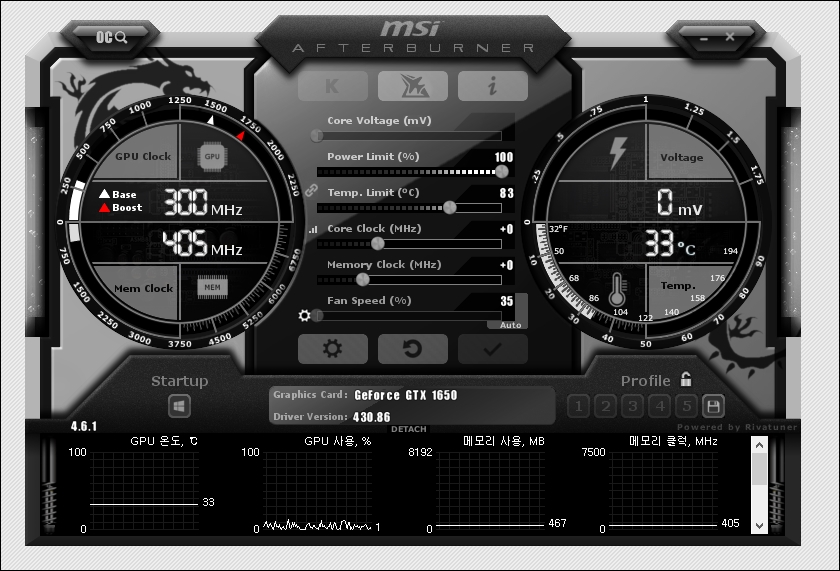This screenshot has width=840, height=571.
Task: Click the 33 °C temperature readout
Action: (670, 244)
